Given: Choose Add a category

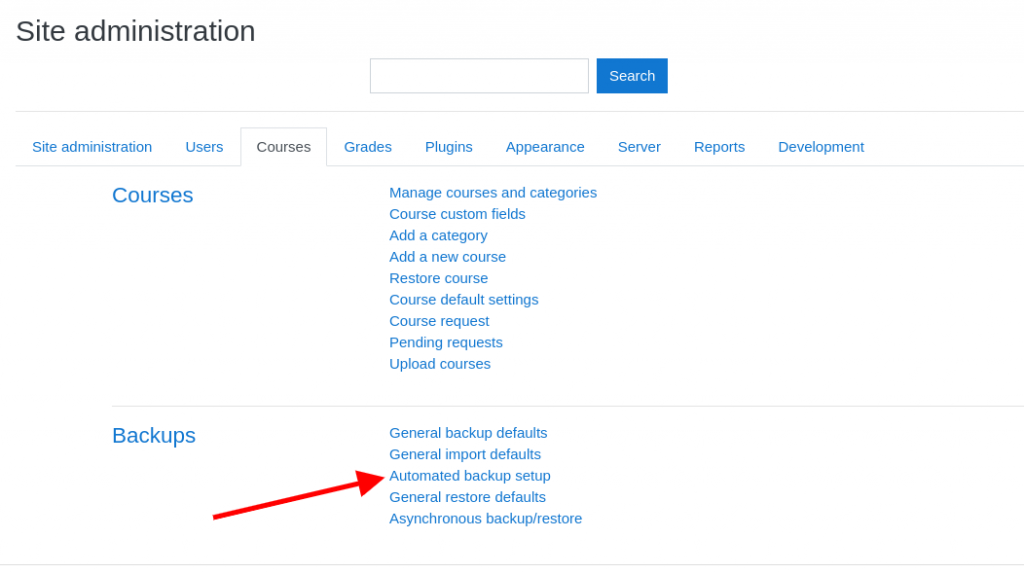Looking at the screenshot, I should click(x=438, y=236).
